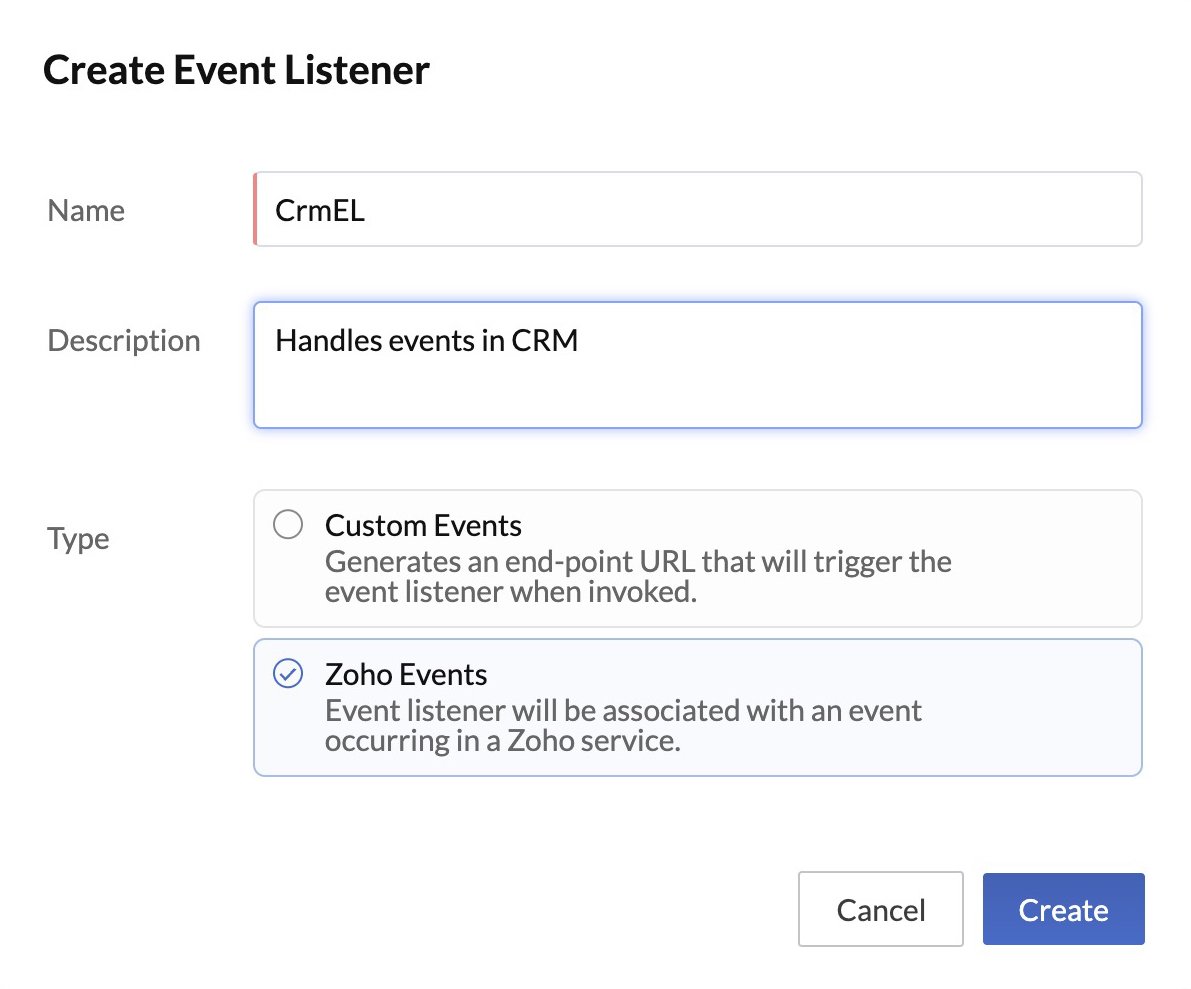Choose the Custom Events option card
This screenshot has height=989, width=1191.
click(697, 558)
